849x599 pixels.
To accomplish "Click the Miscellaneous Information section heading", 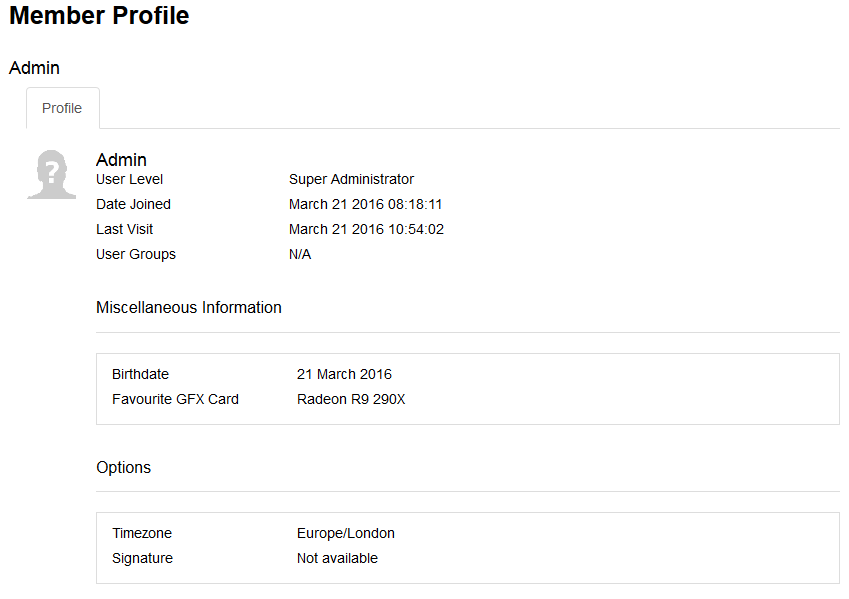I will pyautogui.click(x=188, y=307).
